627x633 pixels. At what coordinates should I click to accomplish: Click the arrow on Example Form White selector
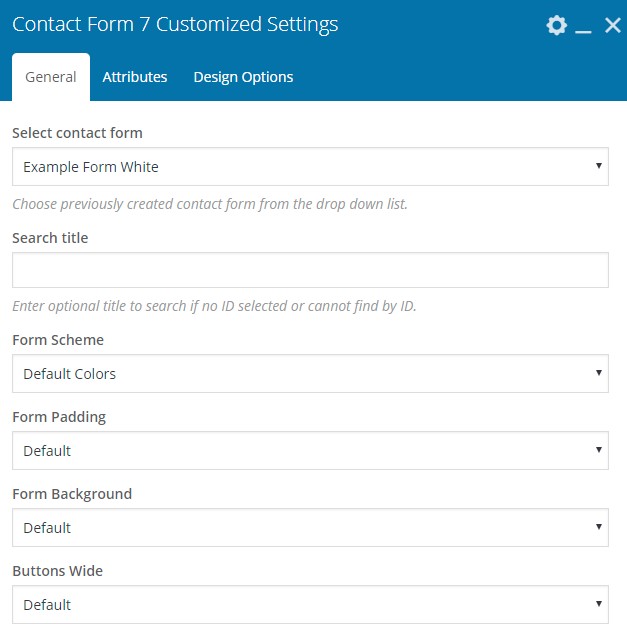coord(599,166)
